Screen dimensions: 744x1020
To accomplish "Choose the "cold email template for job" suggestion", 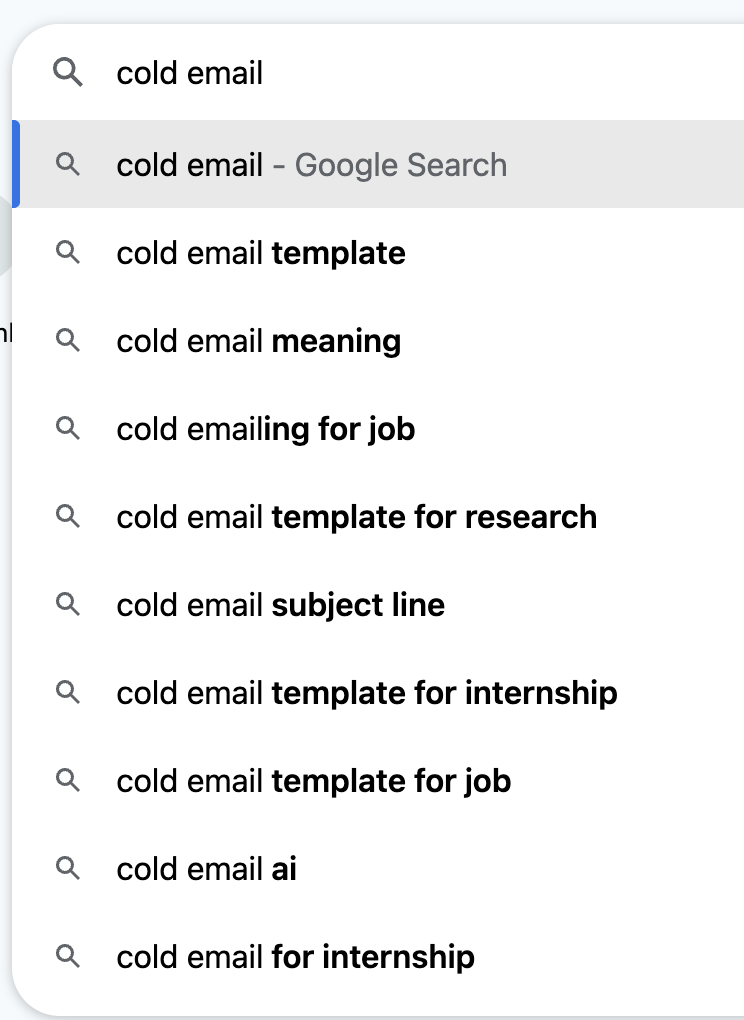I will point(314,781).
